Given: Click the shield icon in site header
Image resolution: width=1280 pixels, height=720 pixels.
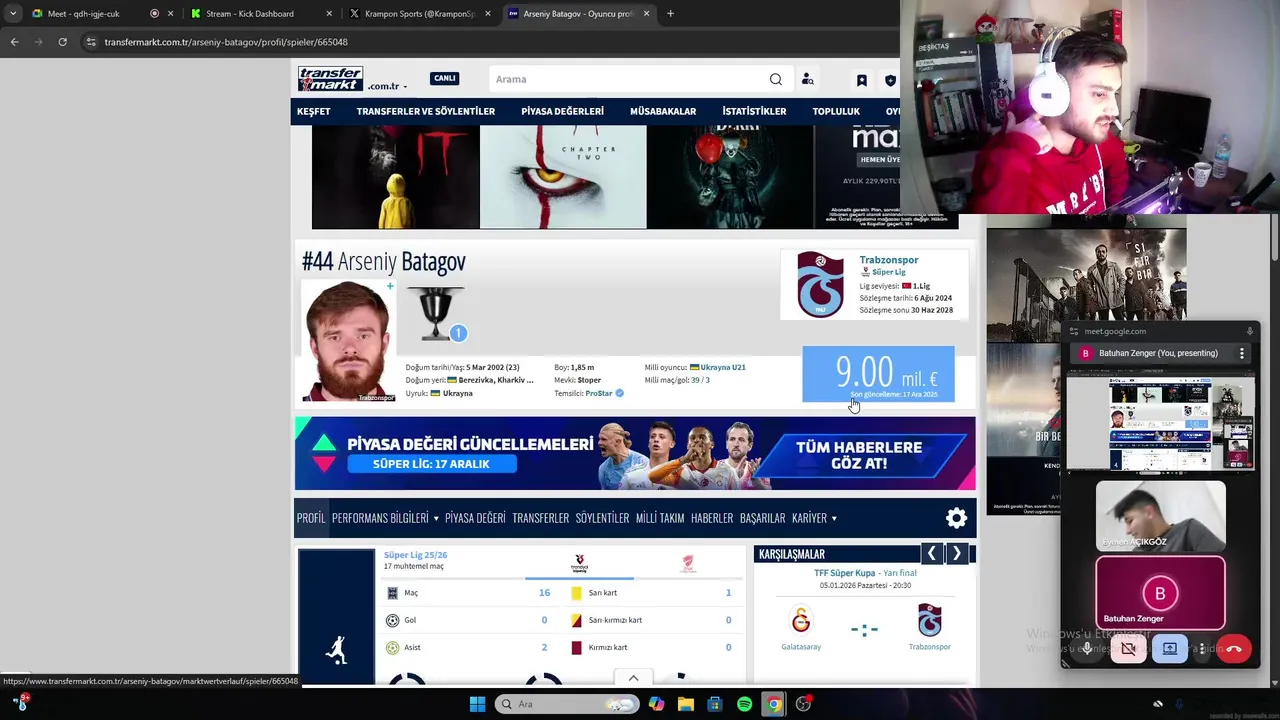Looking at the screenshot, I should point(890,80).
